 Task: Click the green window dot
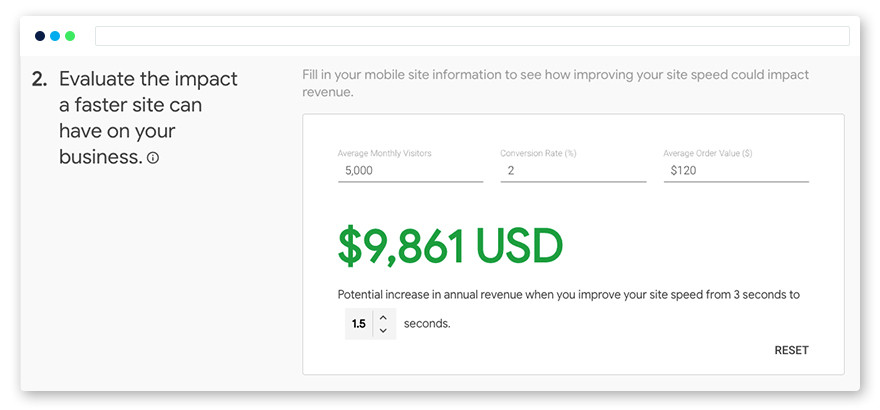tap(70, 36)
